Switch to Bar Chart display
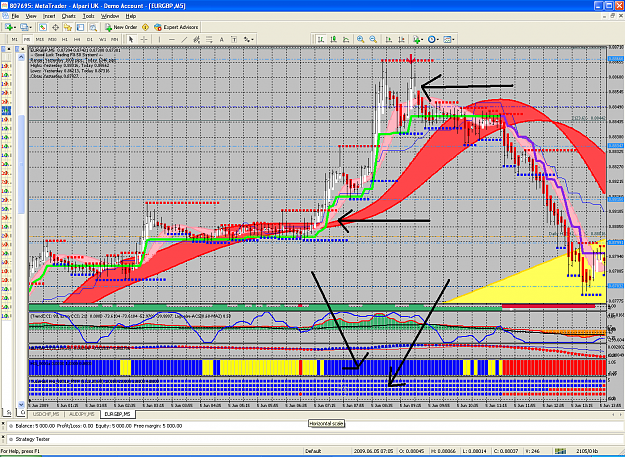 point(320,39)
